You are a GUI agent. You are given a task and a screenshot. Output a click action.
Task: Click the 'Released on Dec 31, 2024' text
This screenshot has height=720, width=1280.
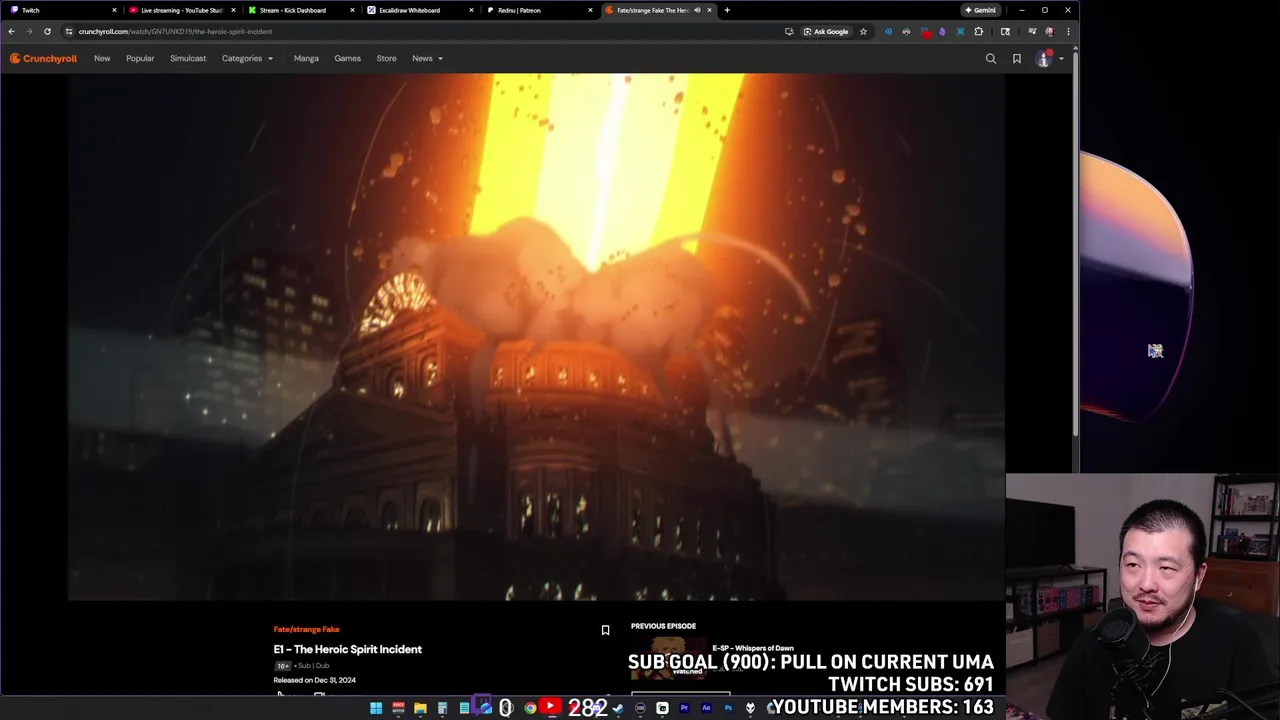tap(314, 680)
